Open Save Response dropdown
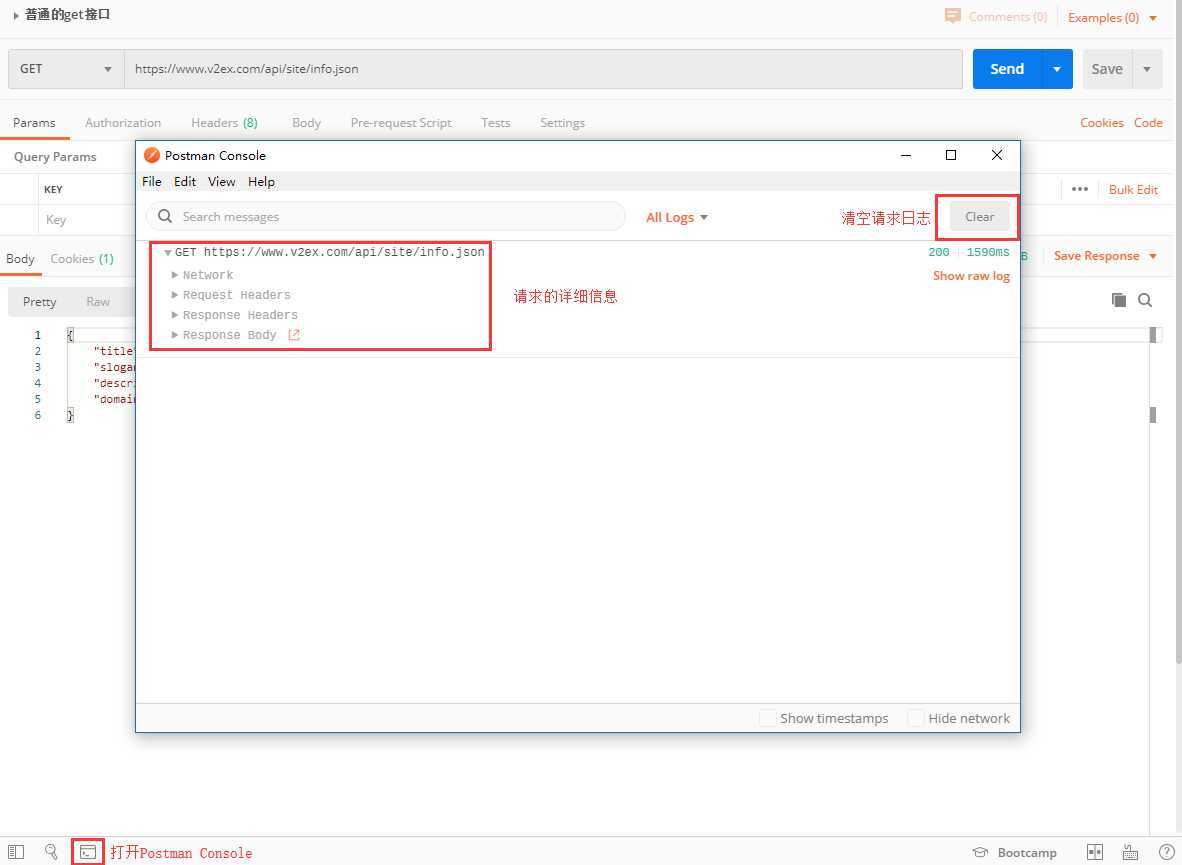 1105,256
